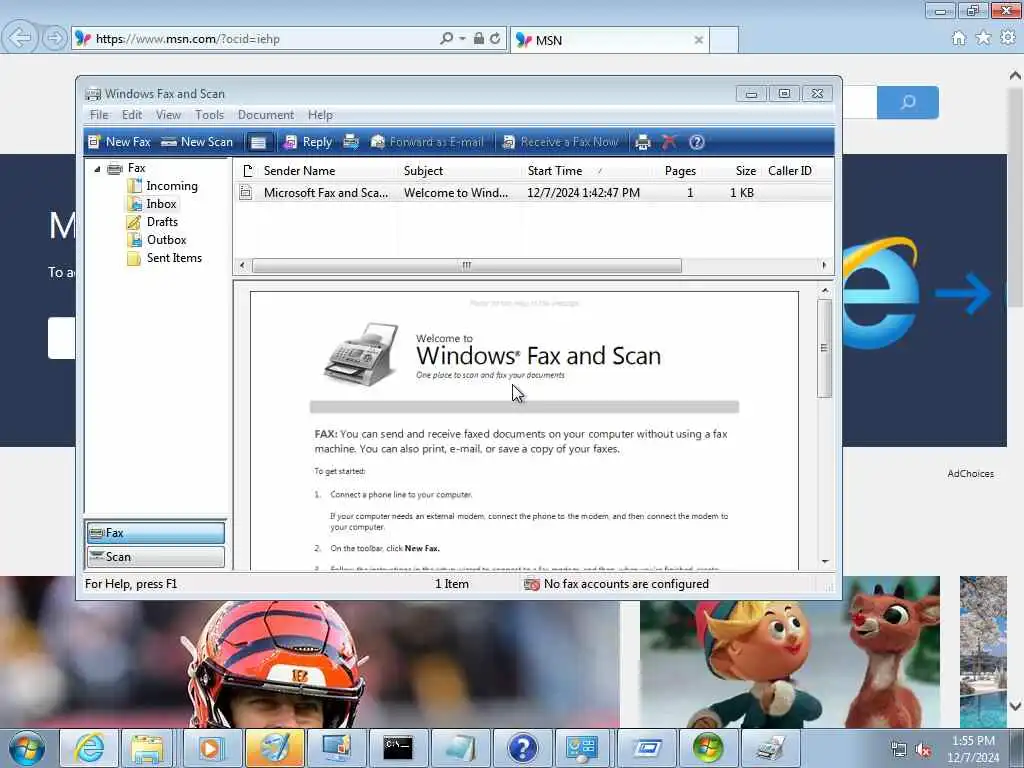Viewport: 1024px width, 768px height.
Task: Open the Windows Start menu
Action: pyautogui.click(x=27, y=748)
